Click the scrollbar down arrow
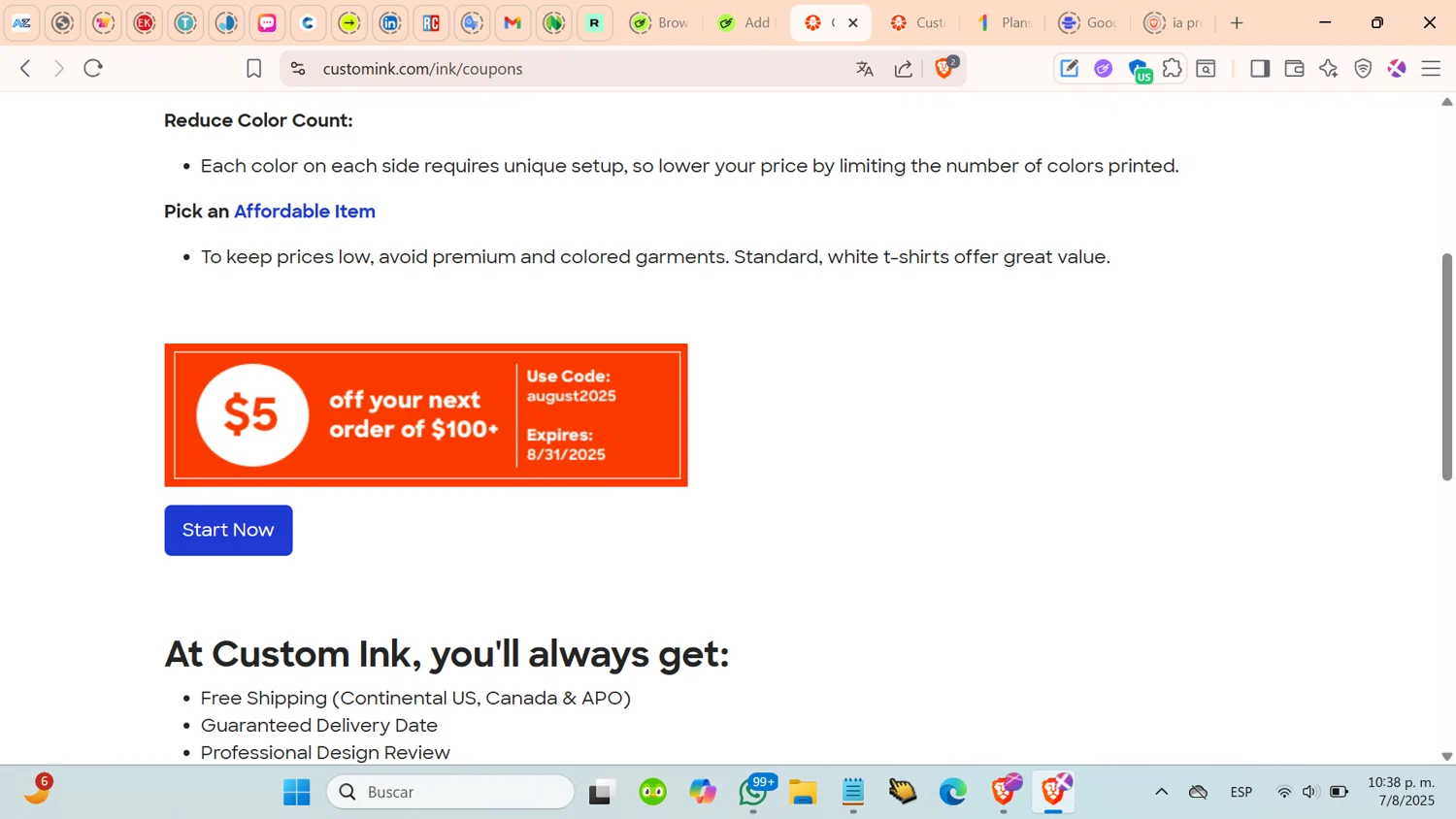1456x819 pixels. click(1447, 756)
